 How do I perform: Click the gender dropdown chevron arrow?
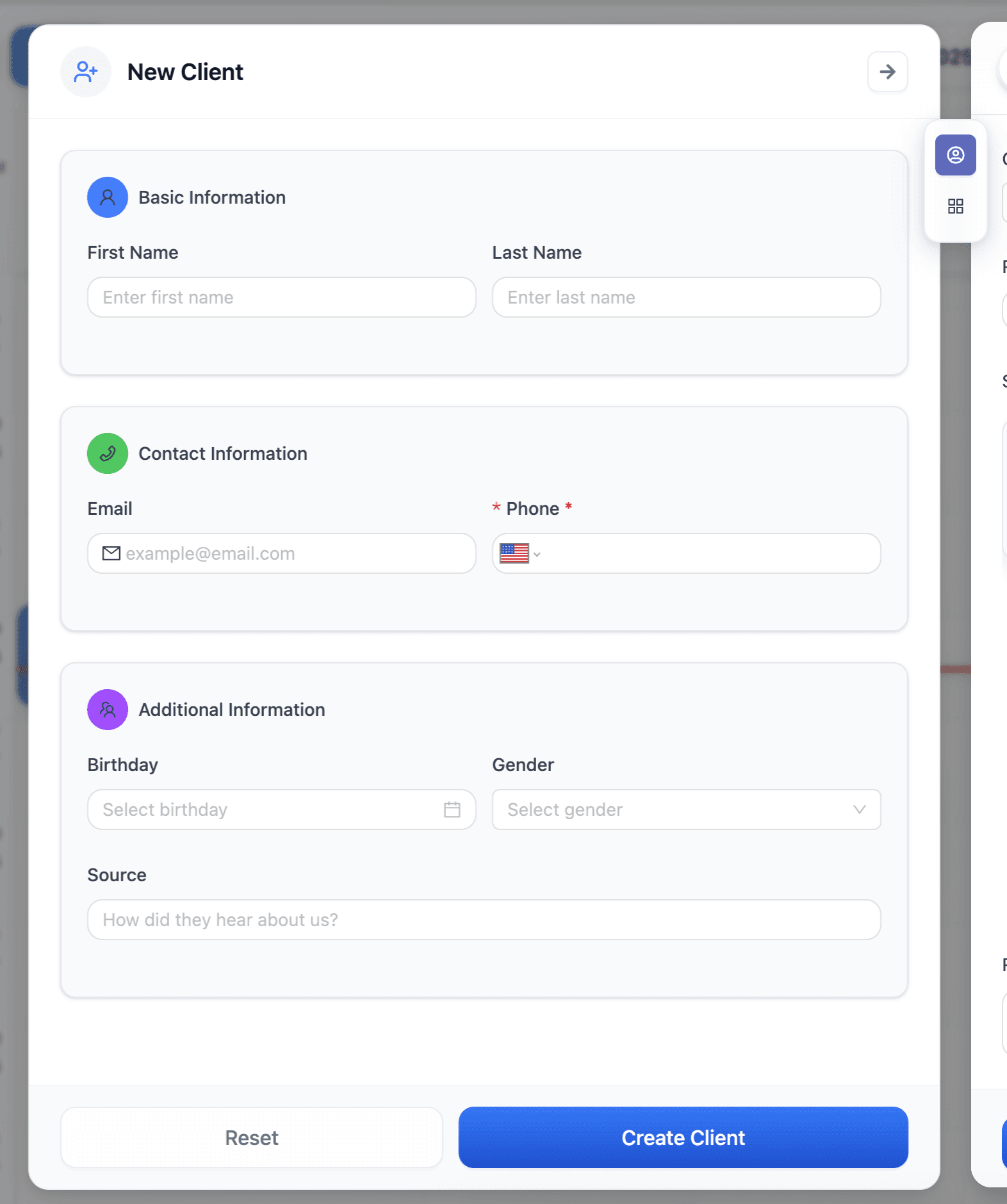860,809
